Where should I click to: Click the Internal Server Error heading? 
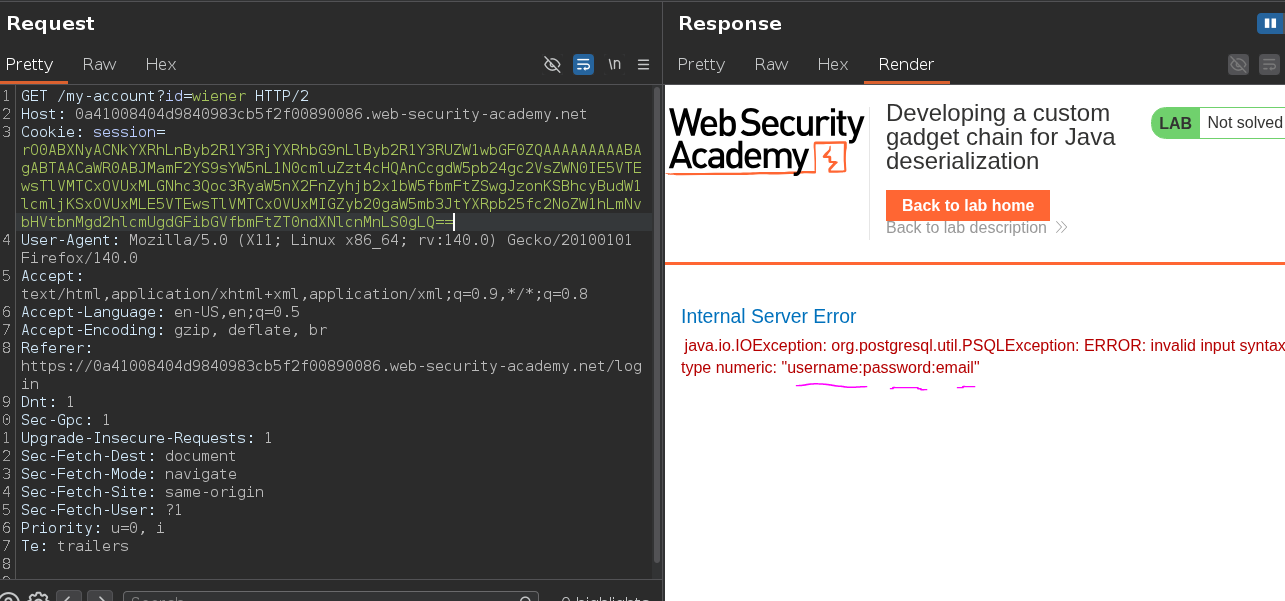pos(768,316)
